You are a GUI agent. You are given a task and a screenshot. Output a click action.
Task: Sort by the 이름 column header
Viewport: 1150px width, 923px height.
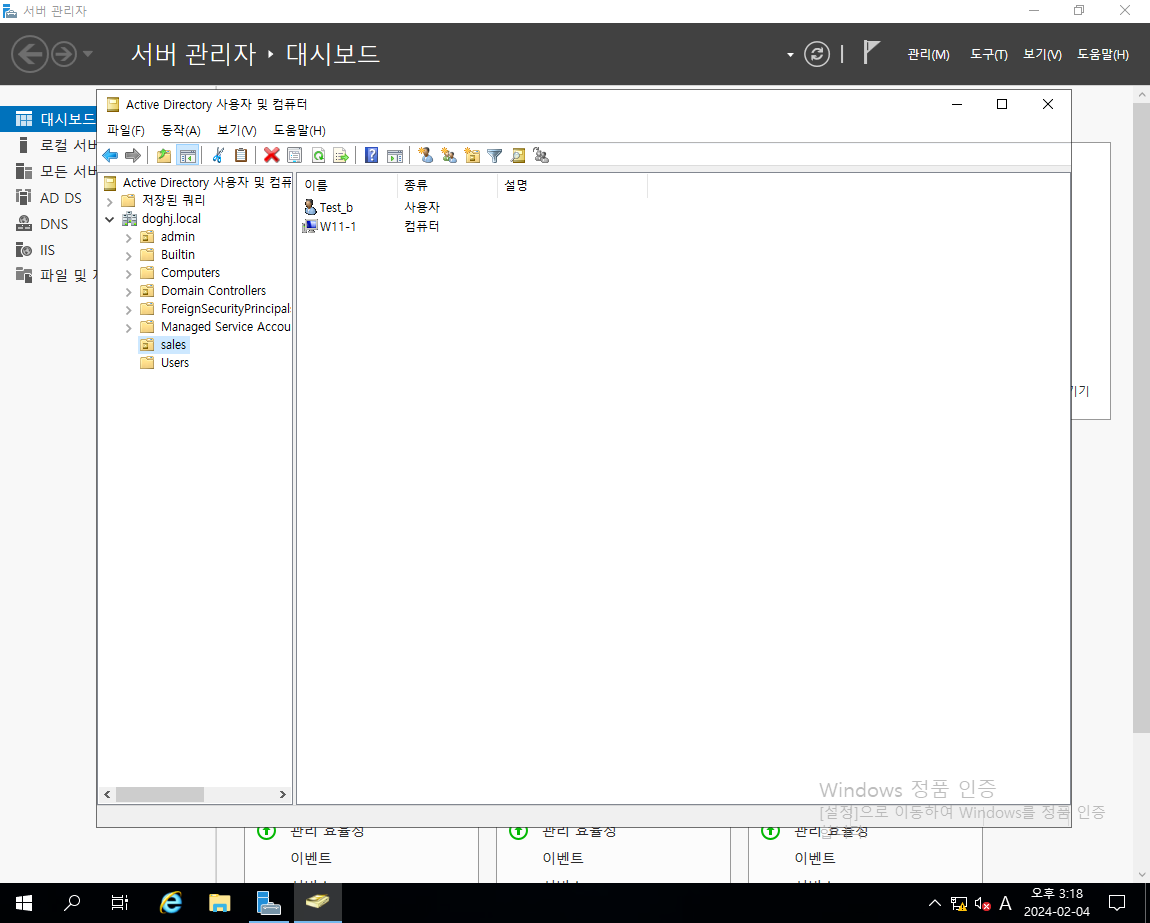click(347, 186)
